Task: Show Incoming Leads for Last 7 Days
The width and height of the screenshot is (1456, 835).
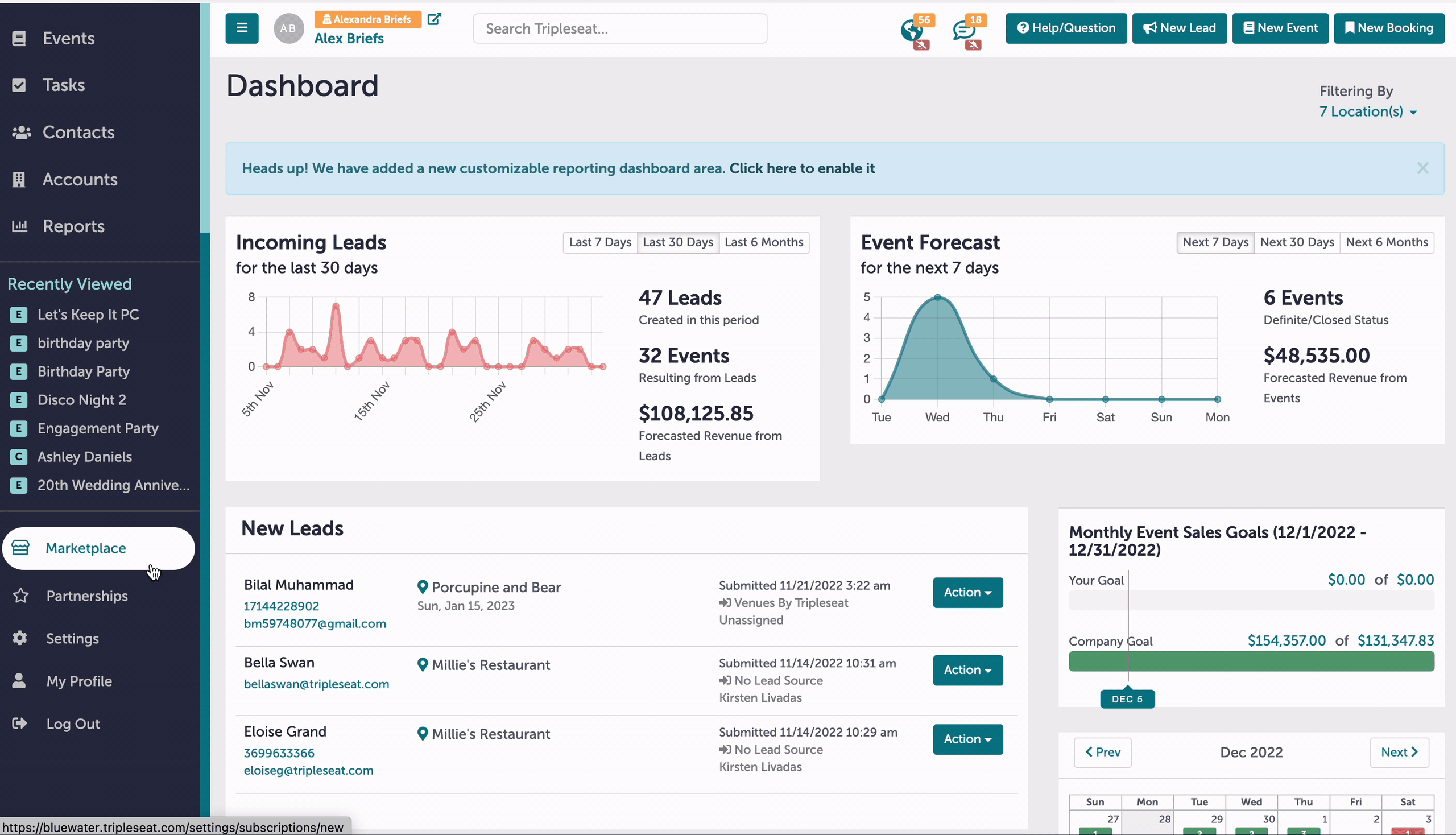Action: pyautogui.click(x=600, y=242)
